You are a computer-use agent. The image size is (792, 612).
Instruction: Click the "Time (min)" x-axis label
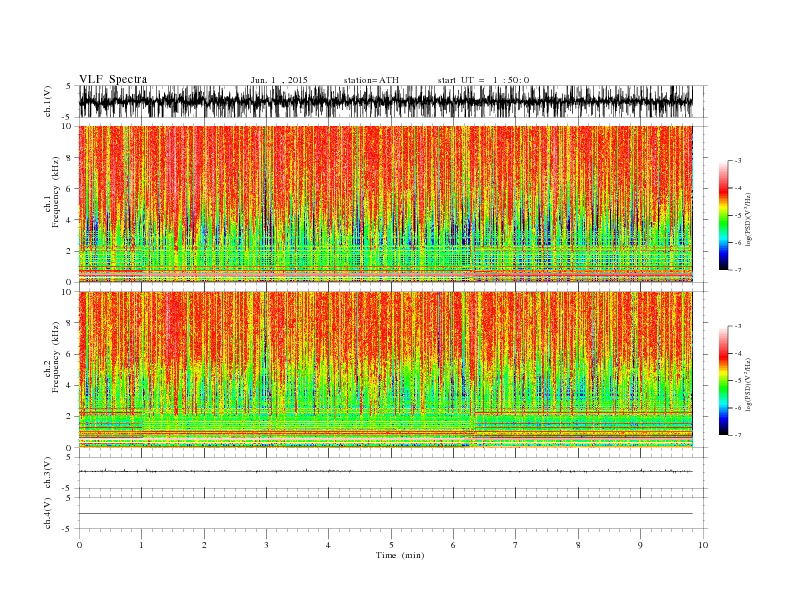(x=400, y=555)
